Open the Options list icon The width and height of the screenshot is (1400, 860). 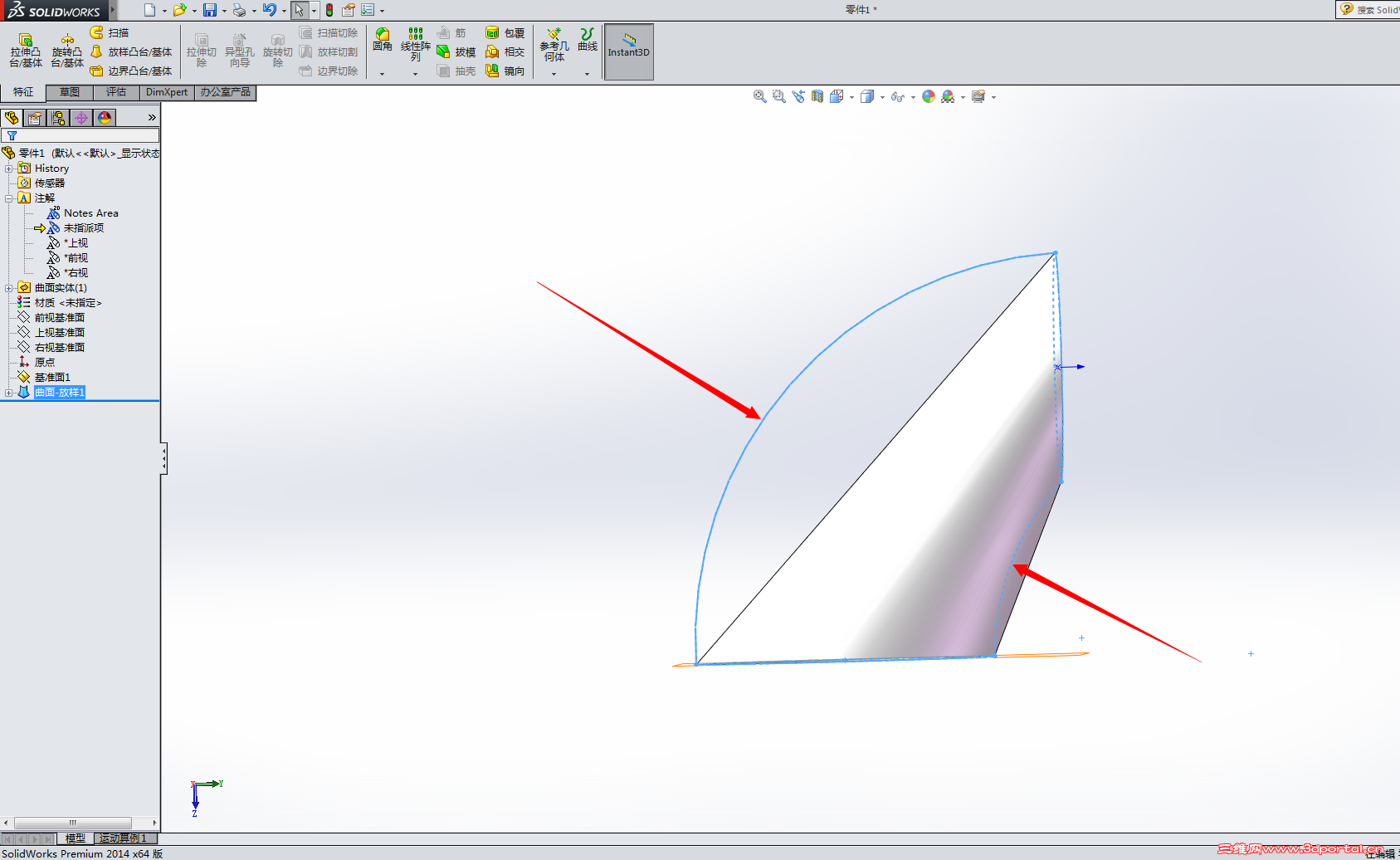[368, 10]
